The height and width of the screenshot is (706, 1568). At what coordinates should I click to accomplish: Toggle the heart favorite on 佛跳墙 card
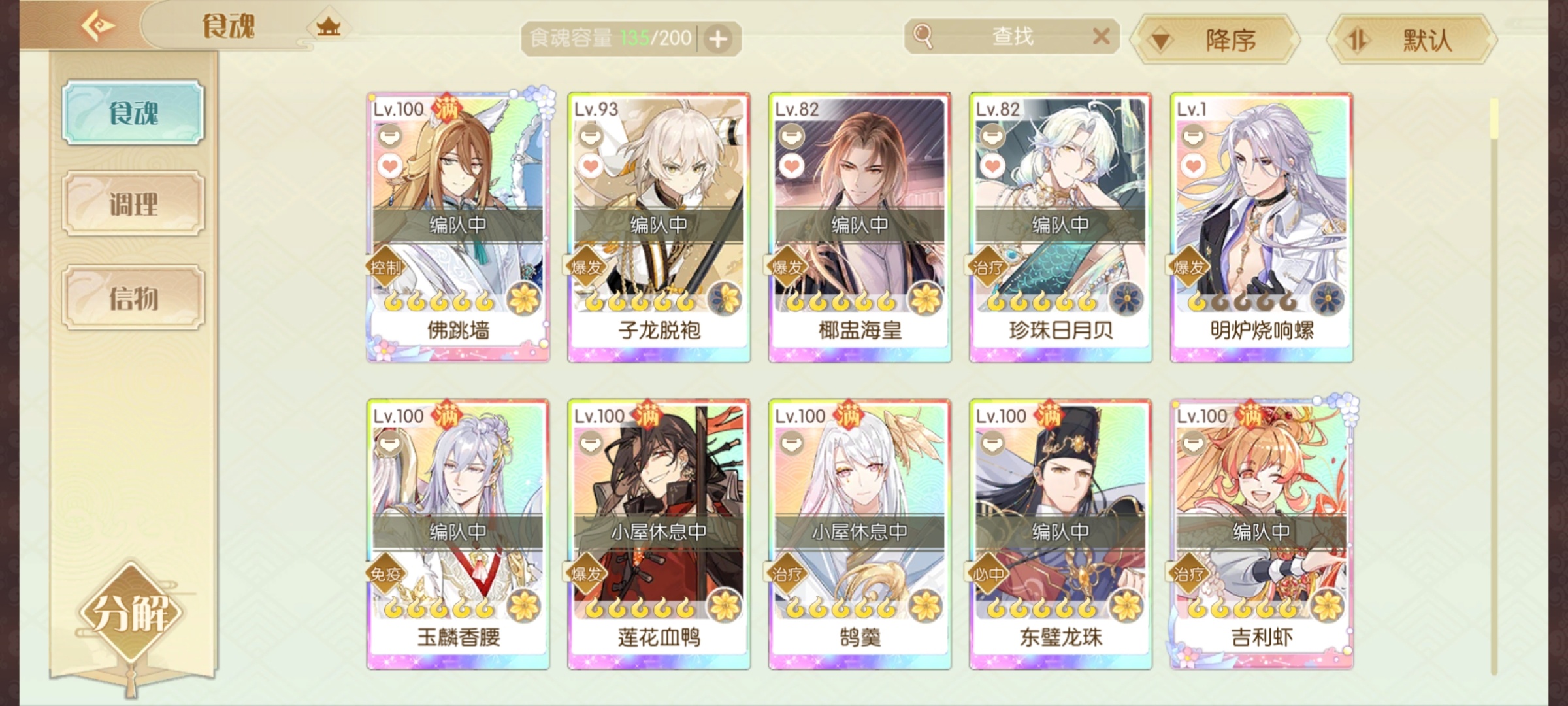tap(390, 166)
